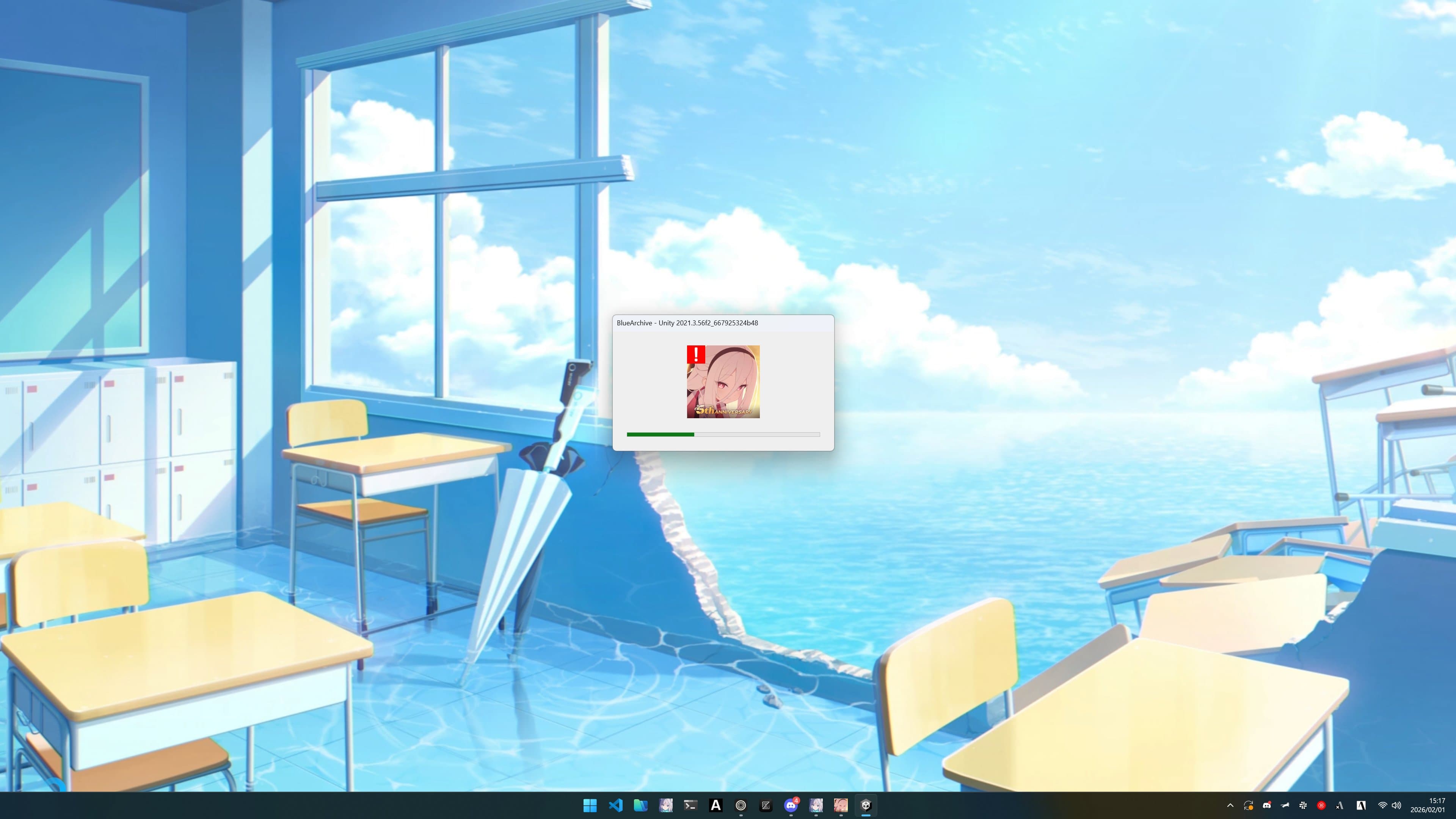
Task: Open the concentric circles app icon
Action: 741,805
